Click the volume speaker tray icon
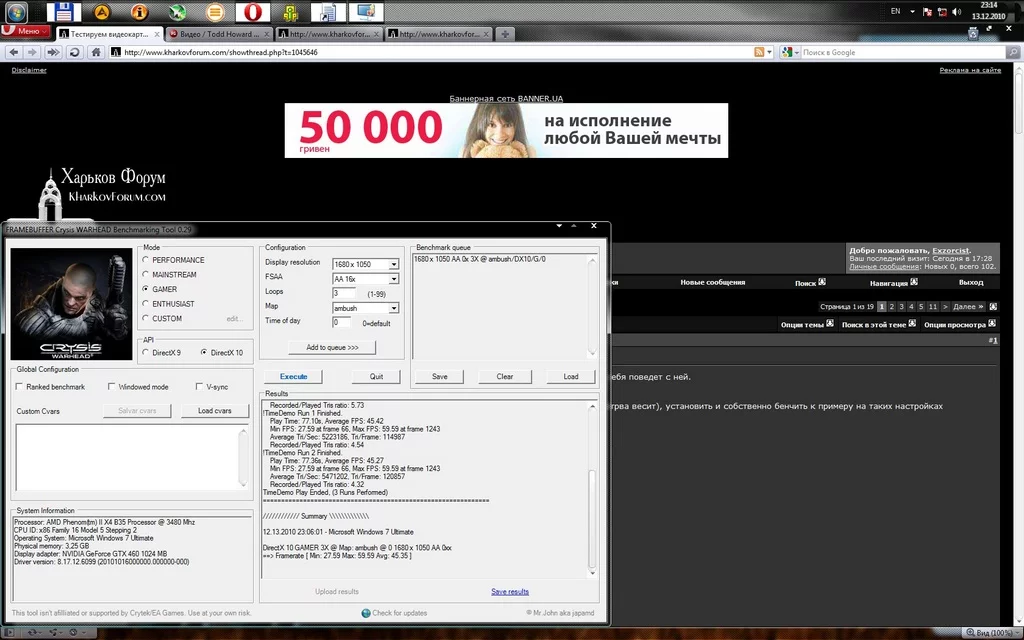This screenshot has height=640, width=1024. click(x=957, y=11)
